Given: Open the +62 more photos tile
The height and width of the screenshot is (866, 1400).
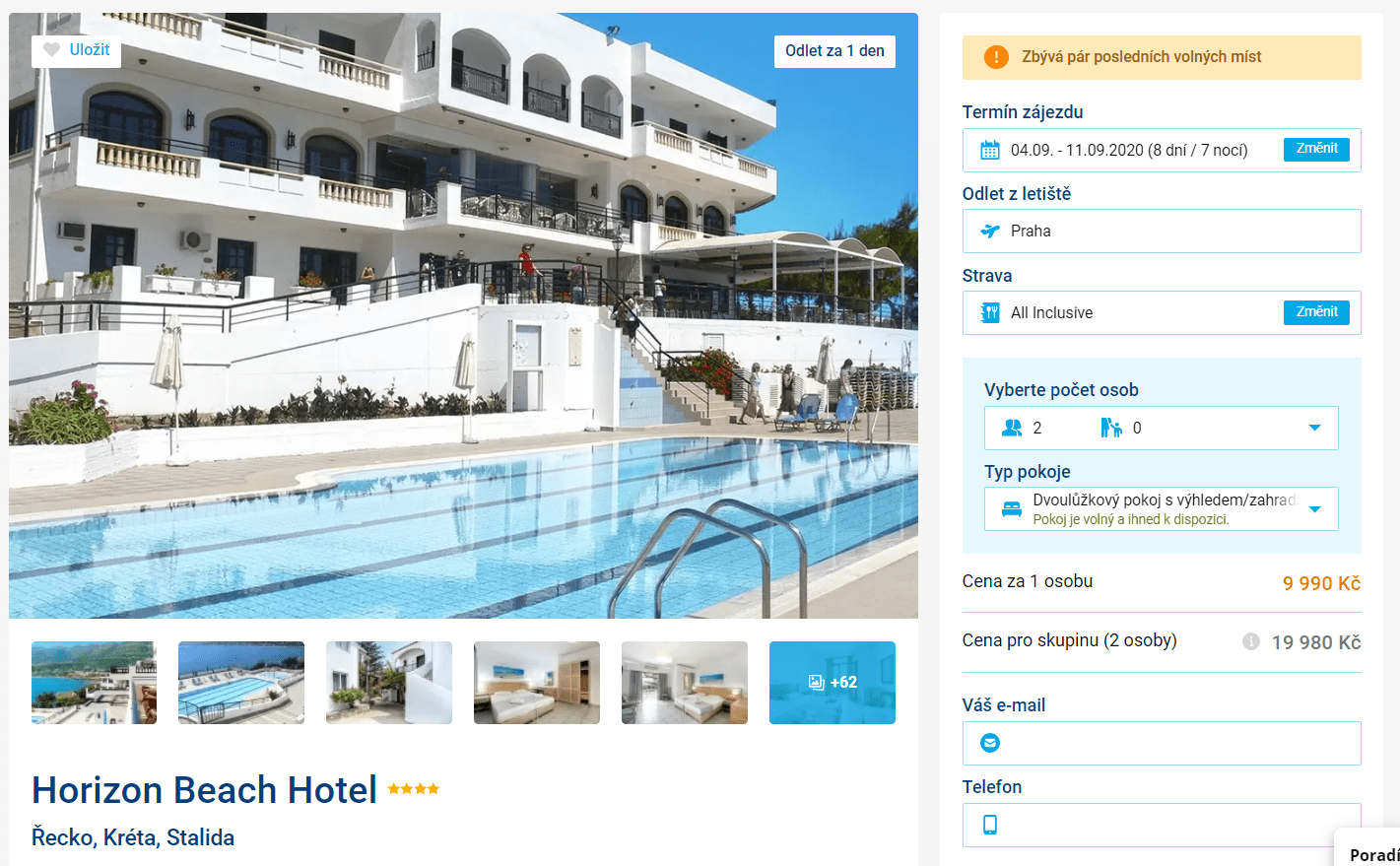Looking at the screenshot, I should click(x=833, y=683).
